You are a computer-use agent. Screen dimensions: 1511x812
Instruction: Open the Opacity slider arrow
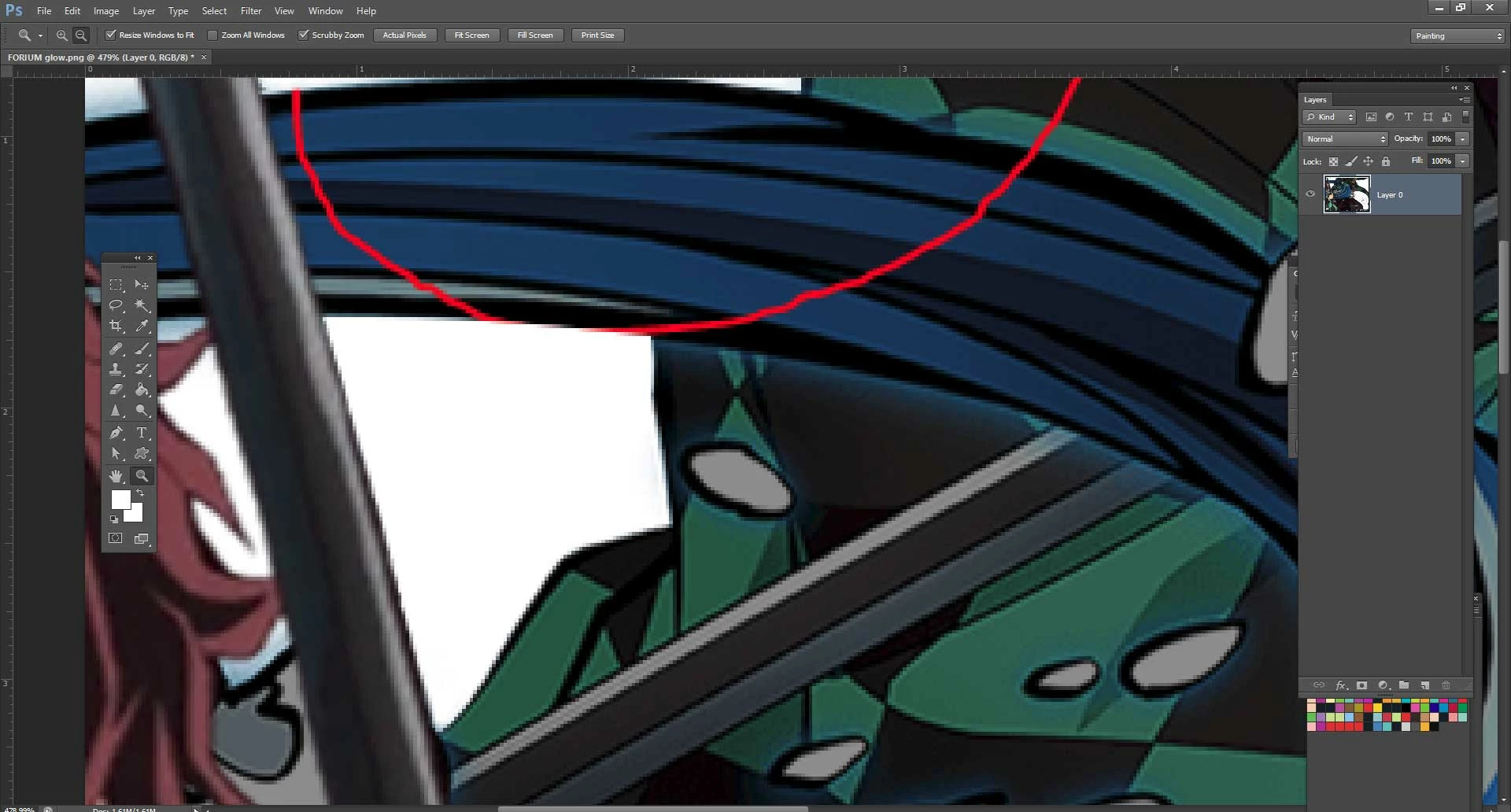click(x=1462, y=139)
